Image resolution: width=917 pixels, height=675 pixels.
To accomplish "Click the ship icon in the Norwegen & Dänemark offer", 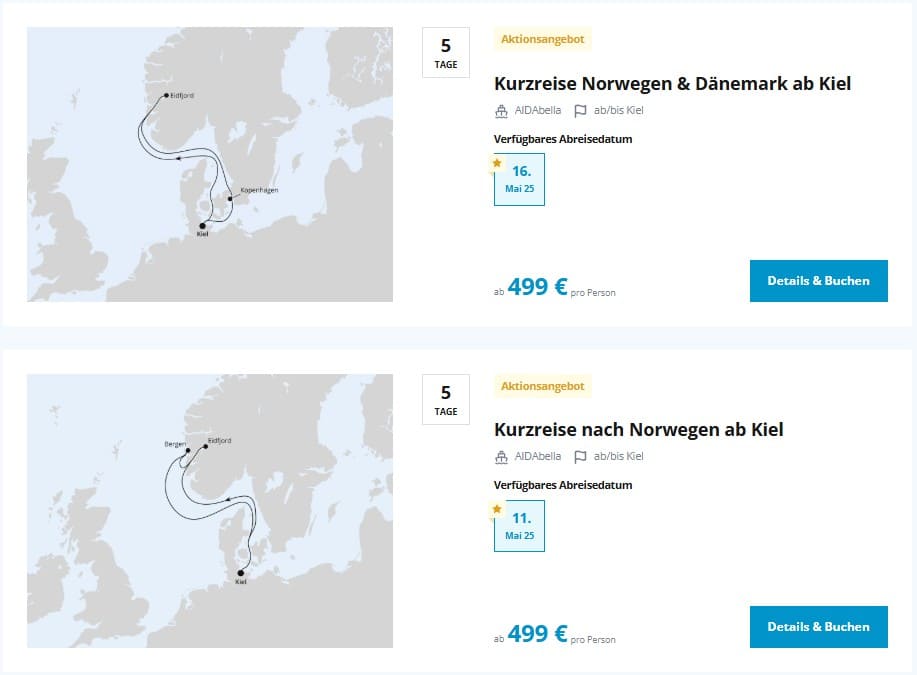I will click(x=502, y=111).
